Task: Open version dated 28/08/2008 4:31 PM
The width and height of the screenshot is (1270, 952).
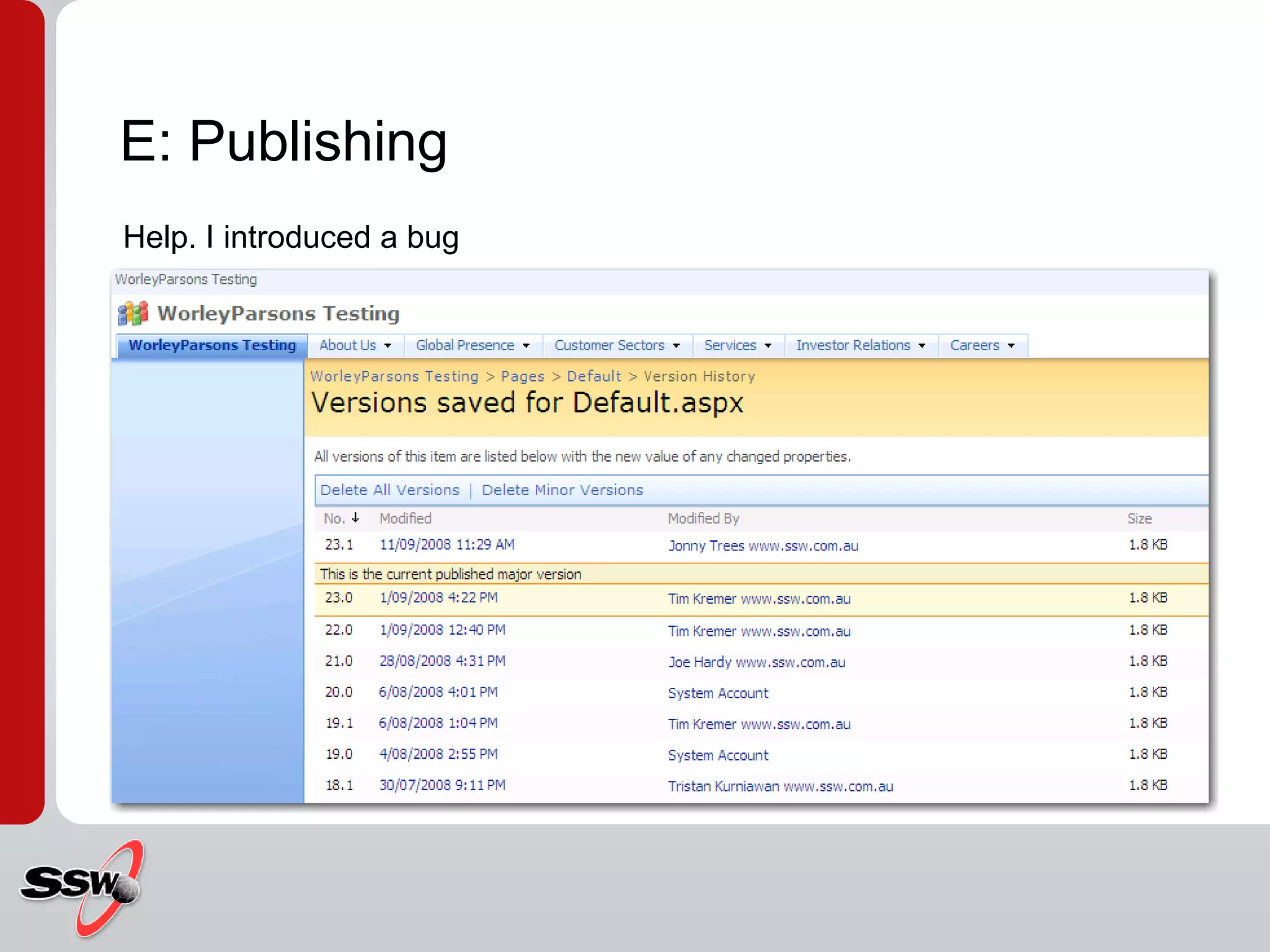Action: [442, 661]
